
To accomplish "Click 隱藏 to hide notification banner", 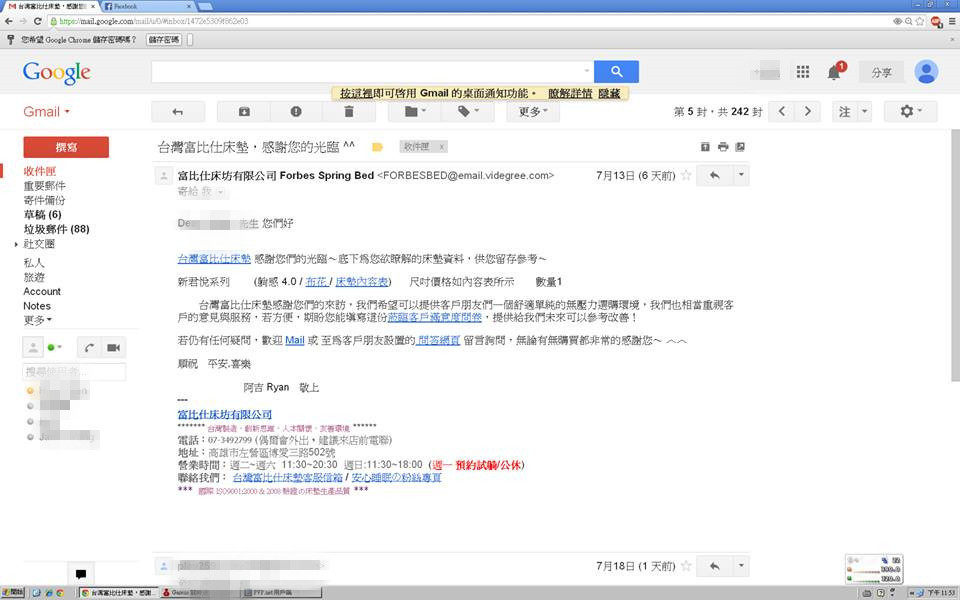I will tap(609, 94).
